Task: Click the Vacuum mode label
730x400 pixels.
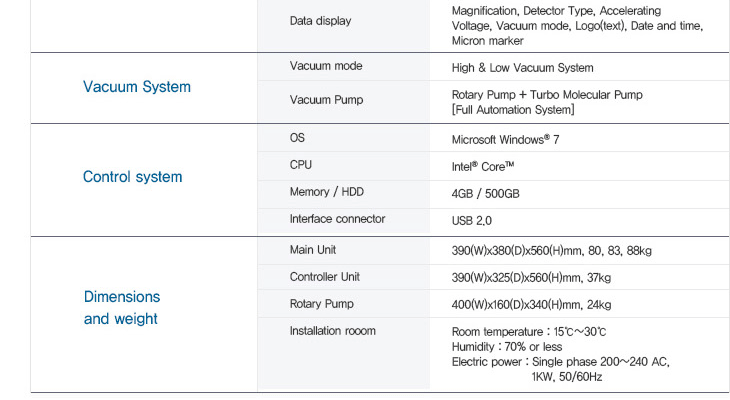Action: pyautogui.click(x=326, y=66)
